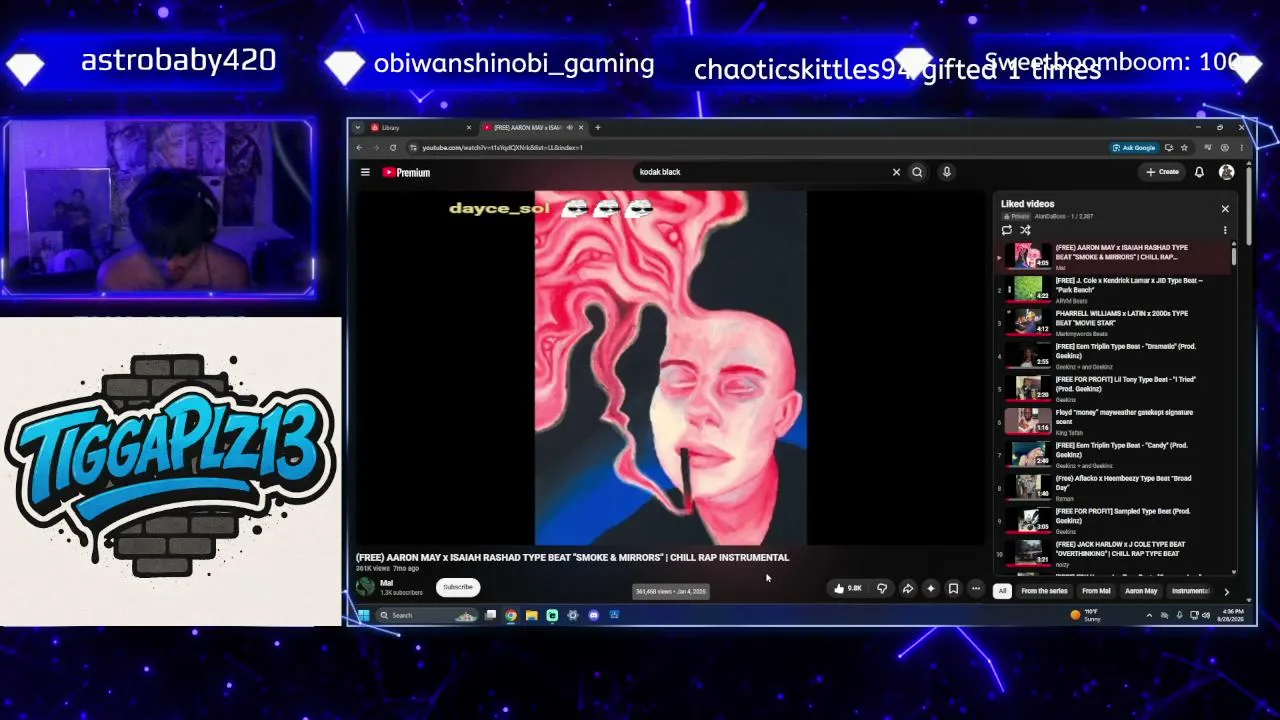Screen dimensions: 1280x720
Task: Toggle shuffle for Liked videos playlist
Action: 1025,230
